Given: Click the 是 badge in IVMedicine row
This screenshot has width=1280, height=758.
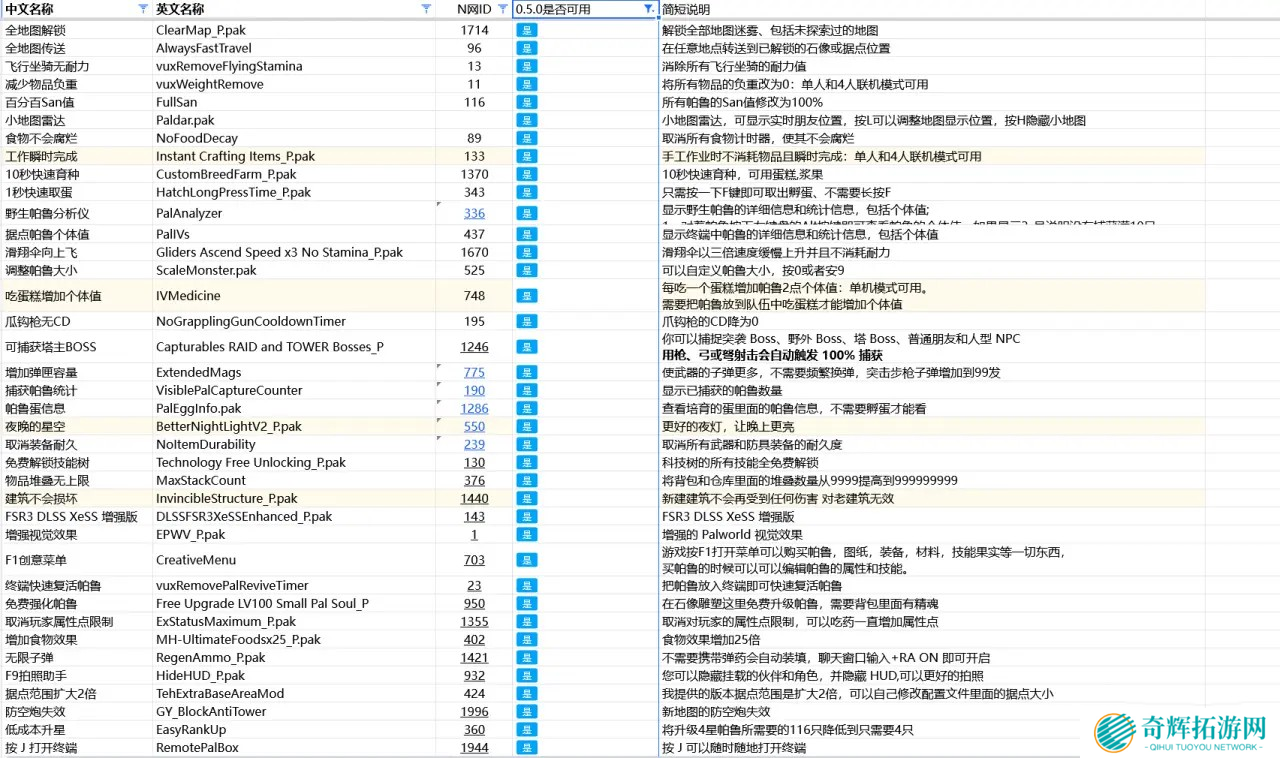Looking at the screenshot, I should coord(526,296).
